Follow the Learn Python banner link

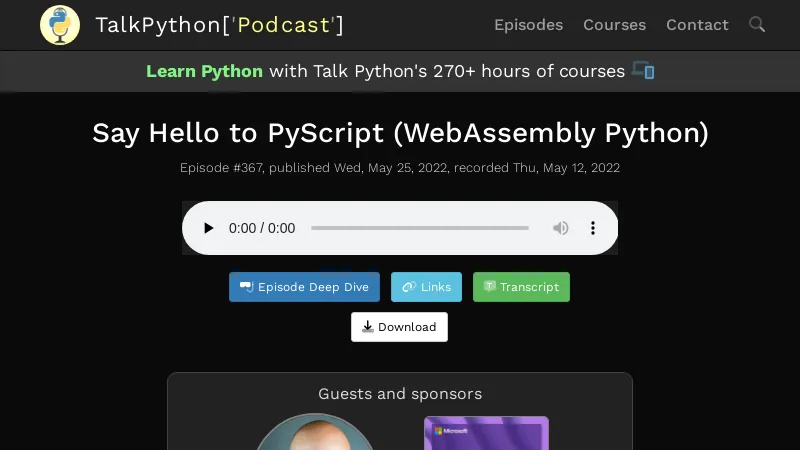coord(204,71)
